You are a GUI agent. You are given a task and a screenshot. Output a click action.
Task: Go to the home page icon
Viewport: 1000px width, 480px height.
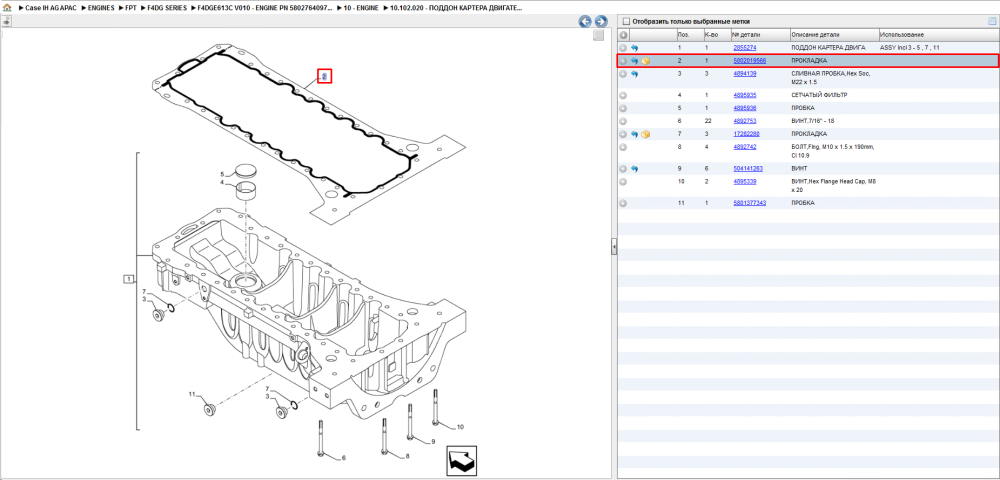click(x=7, y=10)
